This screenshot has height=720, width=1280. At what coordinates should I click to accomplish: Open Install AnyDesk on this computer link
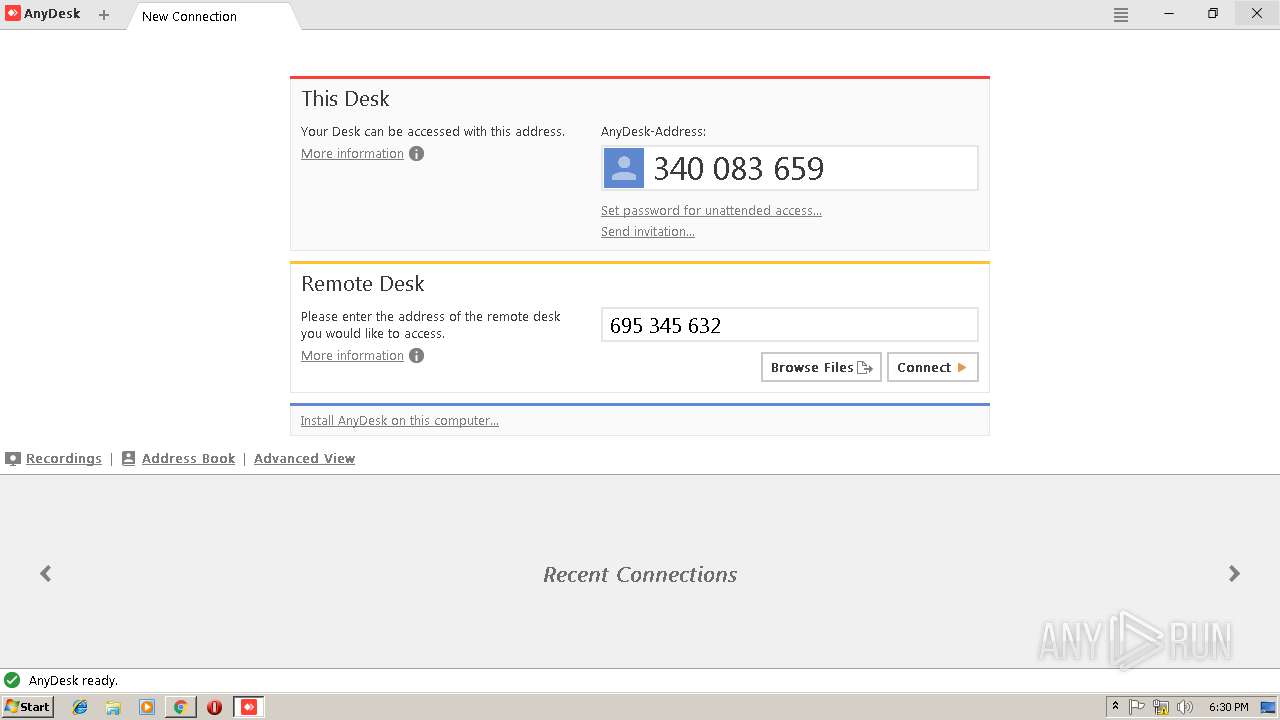(399, 421)
